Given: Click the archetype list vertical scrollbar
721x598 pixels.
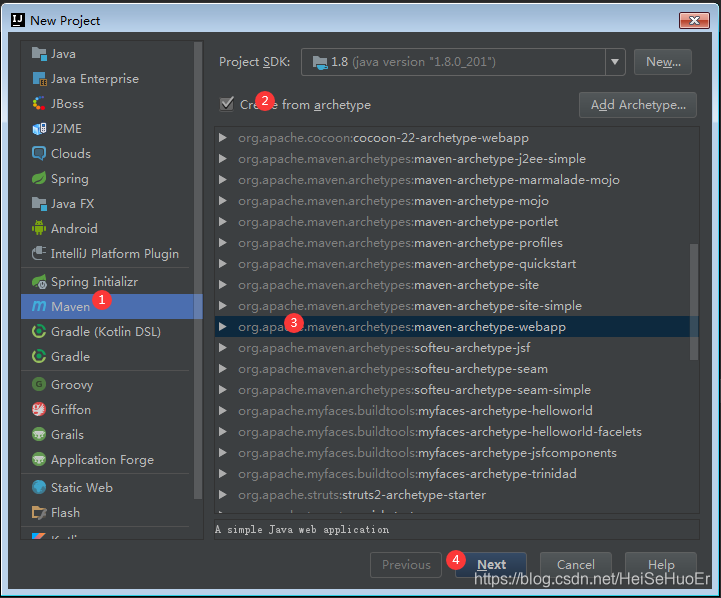Looking at the screenshot, I should (693, 302).
